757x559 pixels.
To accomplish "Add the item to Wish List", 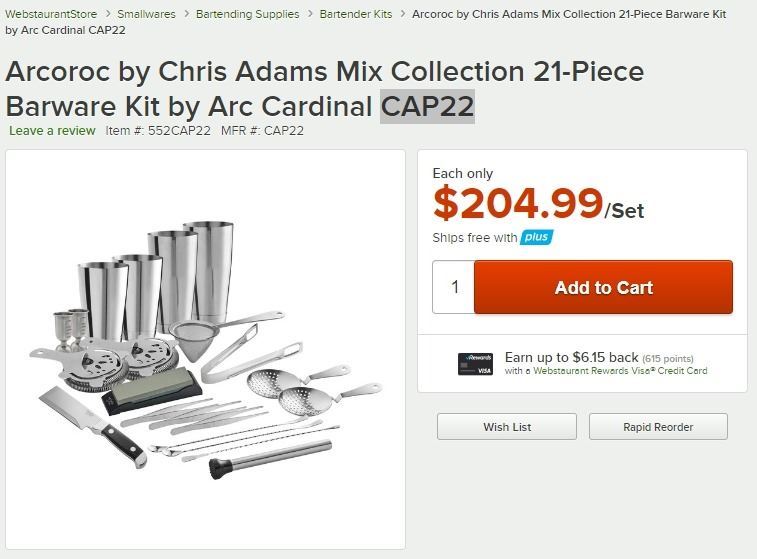I will [507, 427].
